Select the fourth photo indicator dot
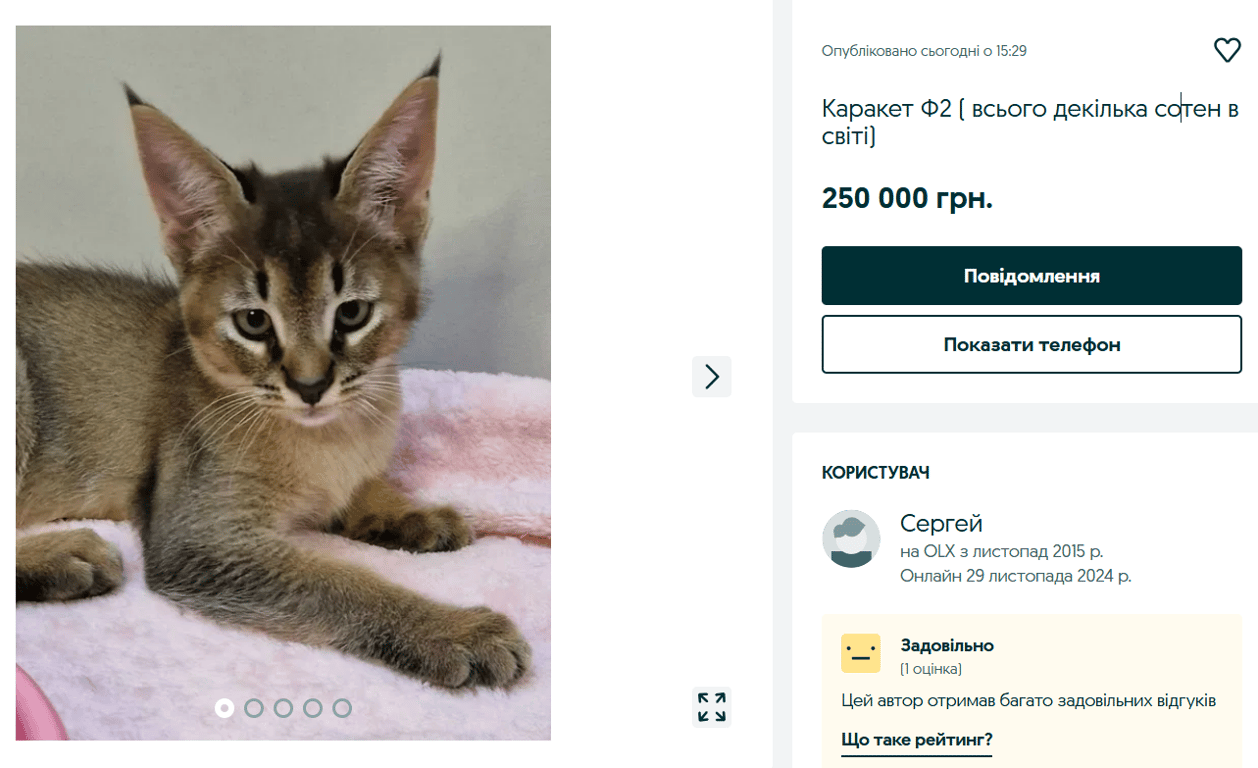Screen dimensions: 1258x768 tap(313, 707)
